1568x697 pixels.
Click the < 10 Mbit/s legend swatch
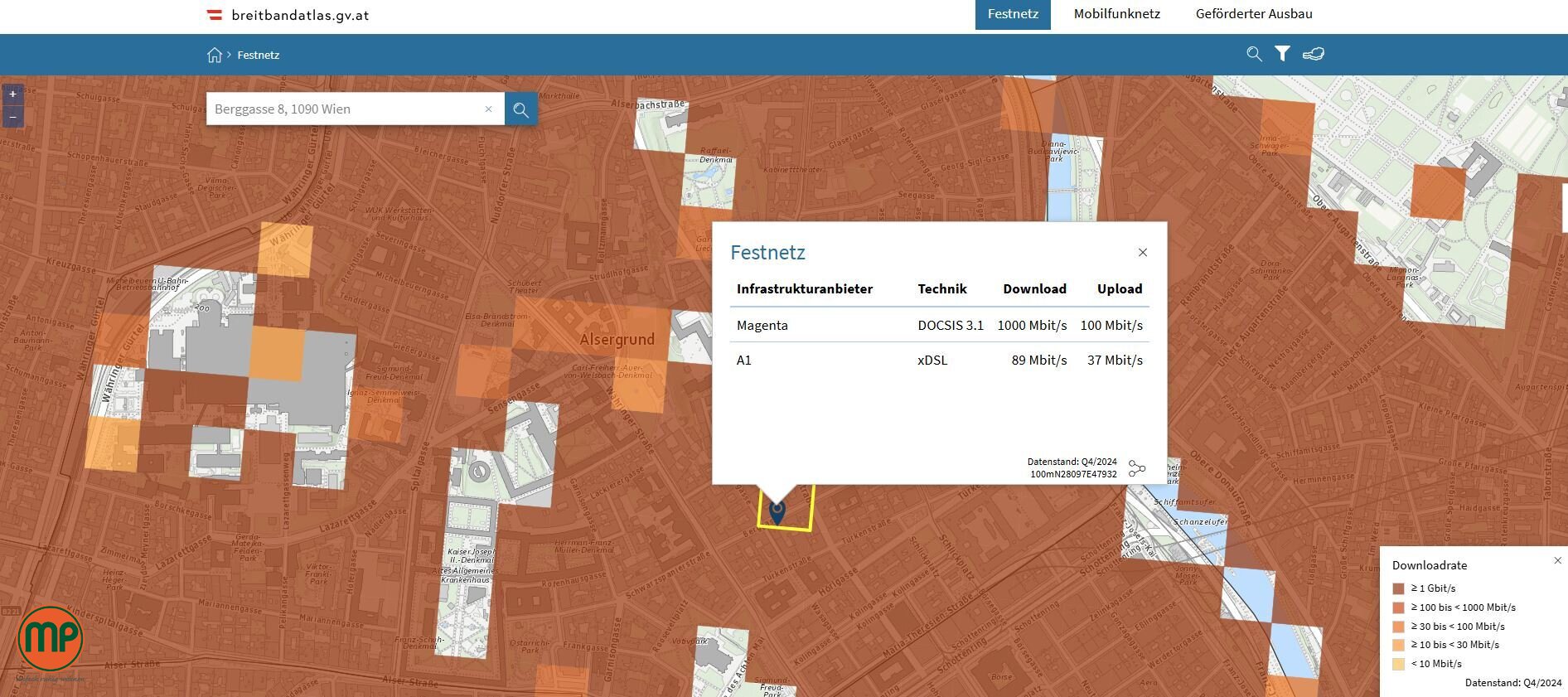click(x=1399, y=664)
